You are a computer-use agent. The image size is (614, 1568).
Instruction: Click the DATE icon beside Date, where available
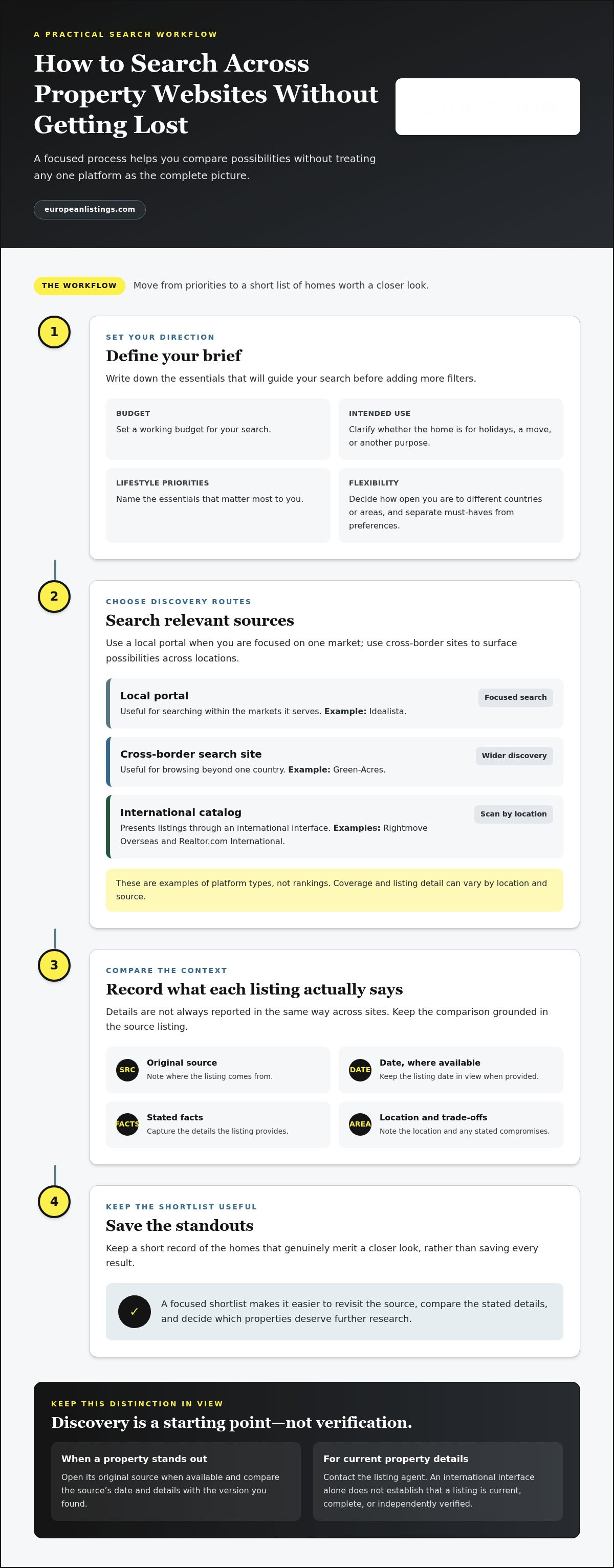360,1070
